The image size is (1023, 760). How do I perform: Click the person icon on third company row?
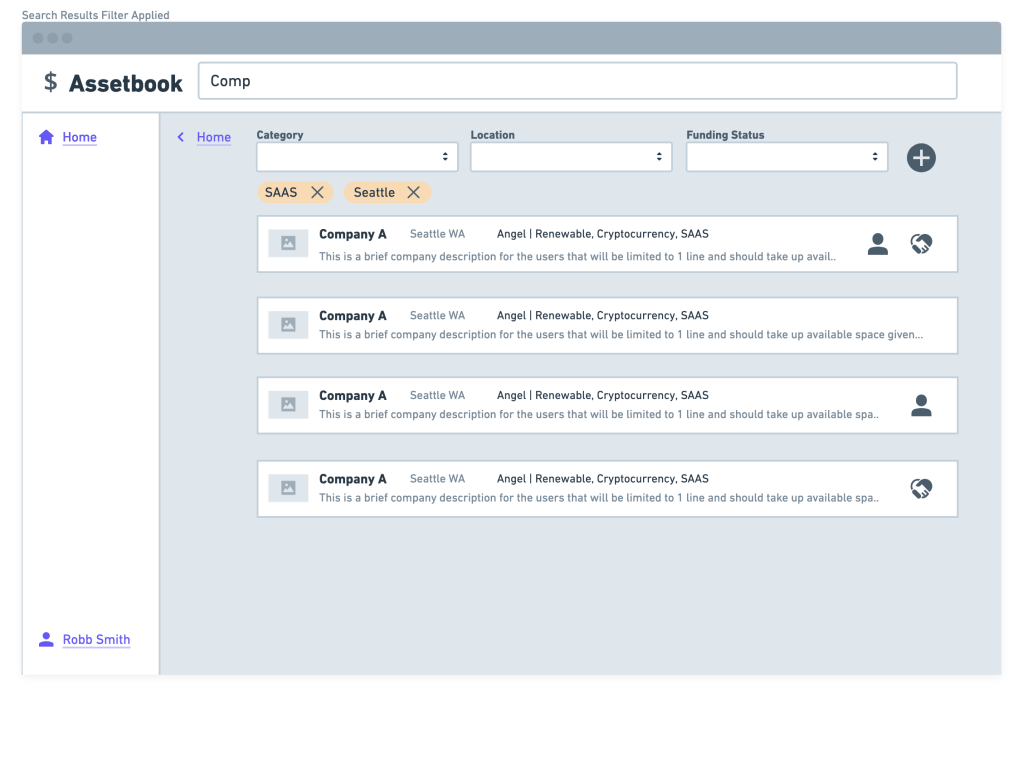tap(921, 405)
